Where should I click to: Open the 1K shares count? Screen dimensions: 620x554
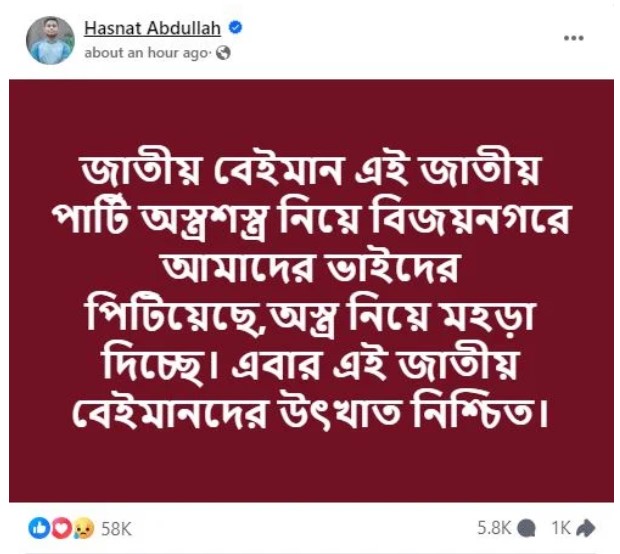coord(561,528)
